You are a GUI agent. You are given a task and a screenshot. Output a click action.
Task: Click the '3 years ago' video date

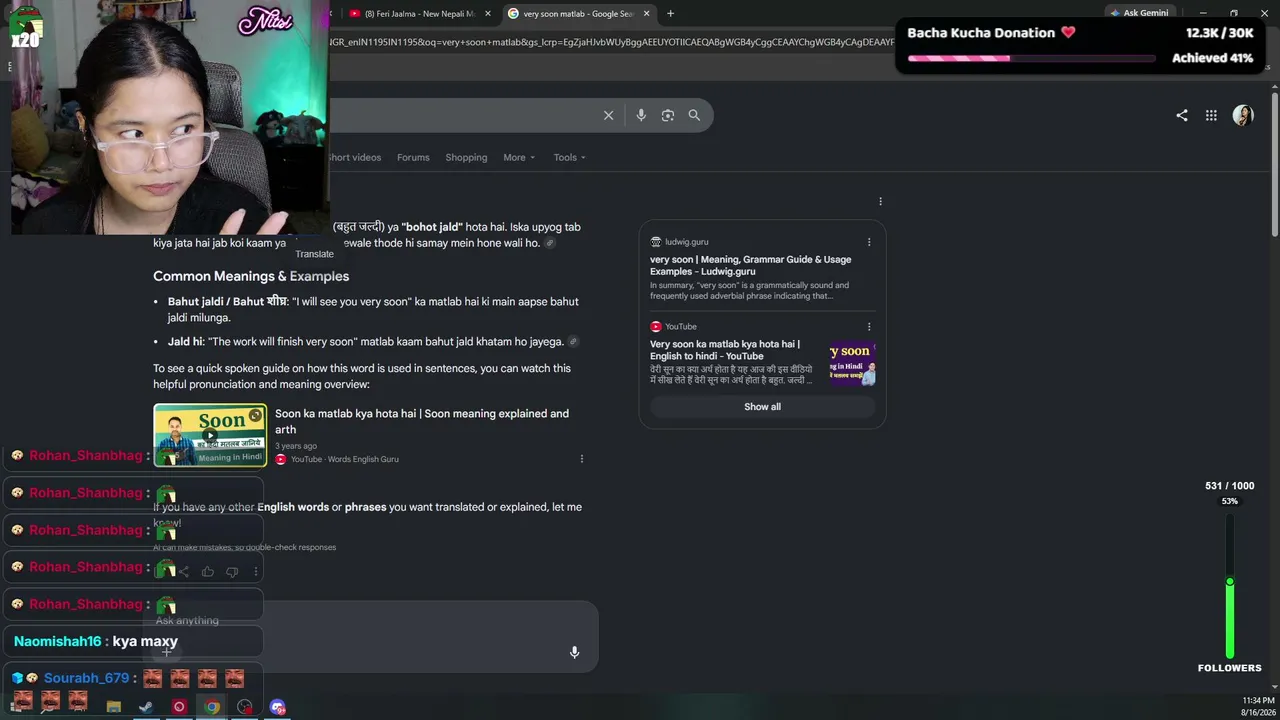pos(296,446)
